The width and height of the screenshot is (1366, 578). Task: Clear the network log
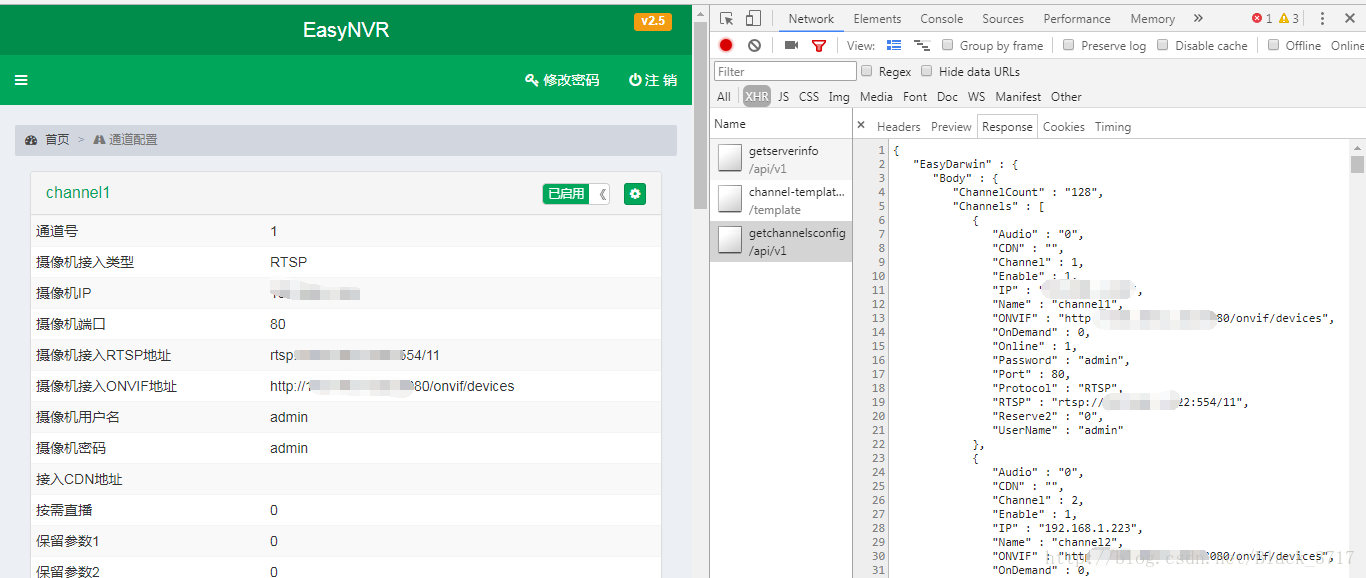pyautogui.click(x=754, y=45)
